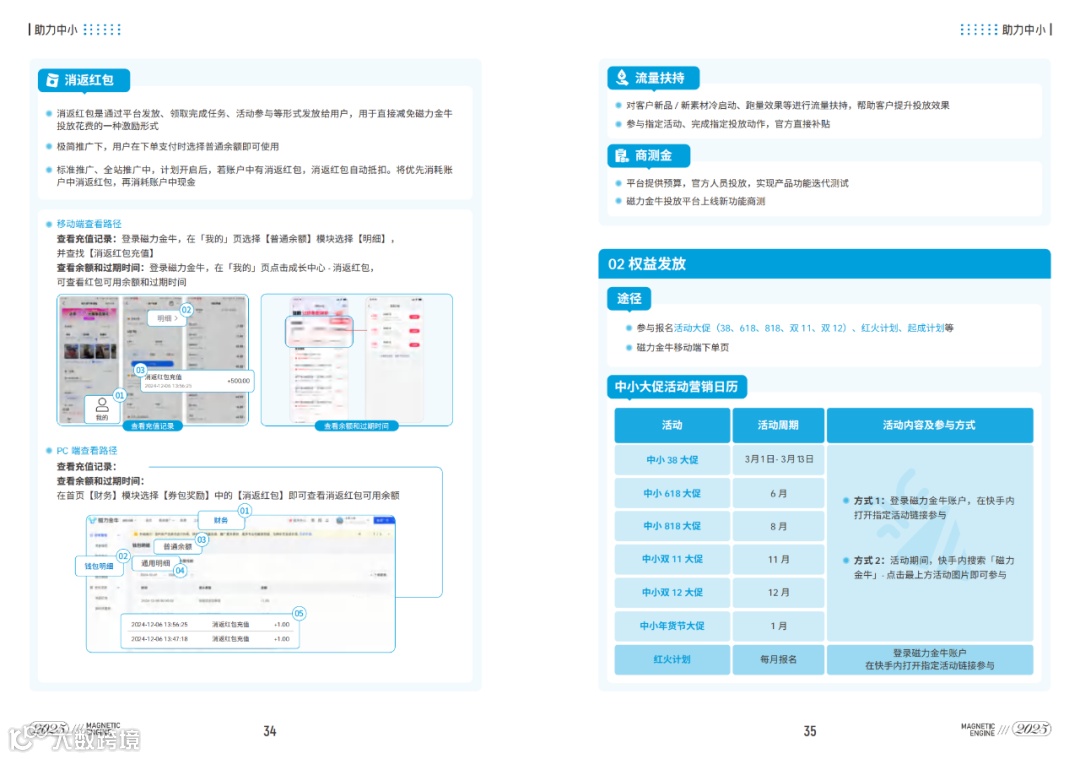Click the 活动 column header
The width and height of the screenshot is (1080, 759).
(672, 425)
